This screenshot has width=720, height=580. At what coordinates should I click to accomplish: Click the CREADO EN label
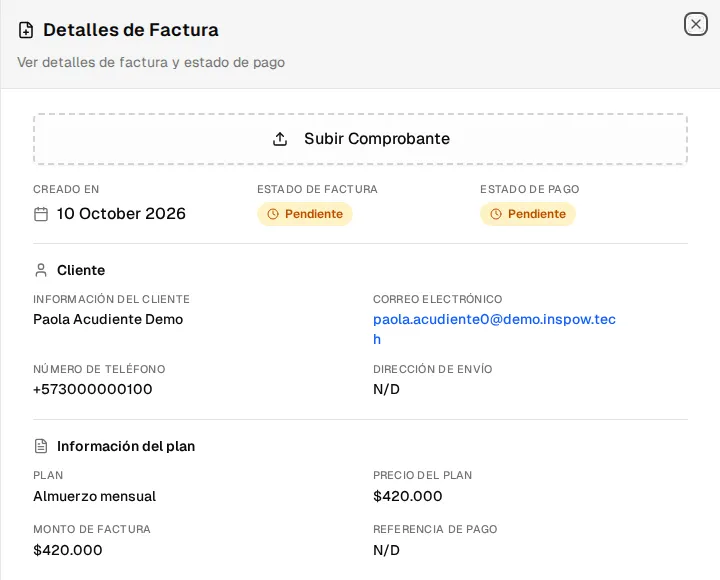point(66,189)
